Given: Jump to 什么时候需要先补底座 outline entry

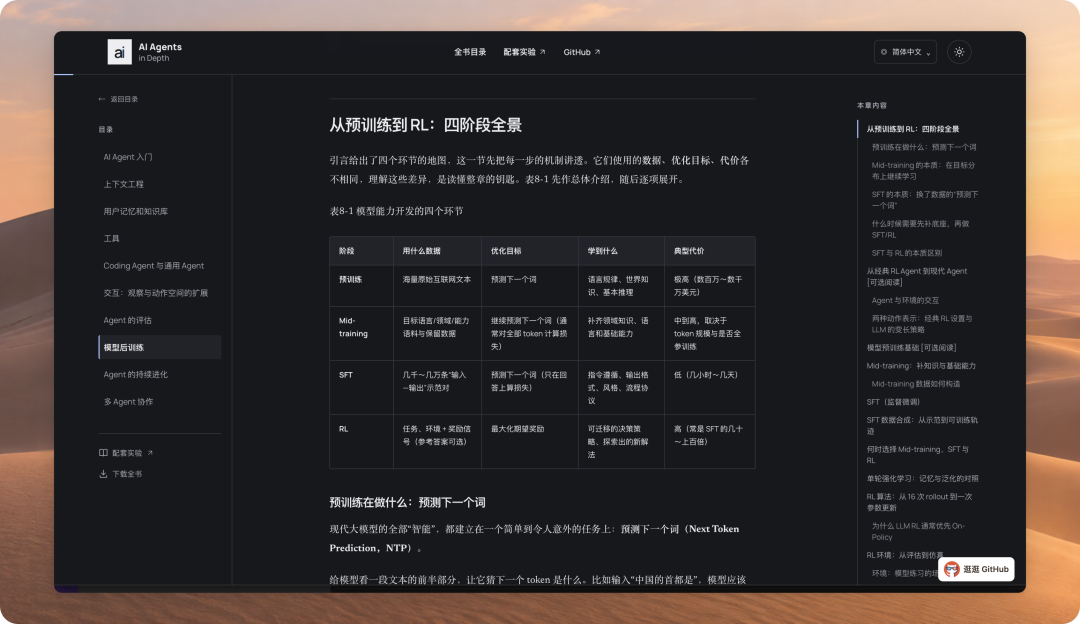Looking at the screenshot, I should pos(920,229).
